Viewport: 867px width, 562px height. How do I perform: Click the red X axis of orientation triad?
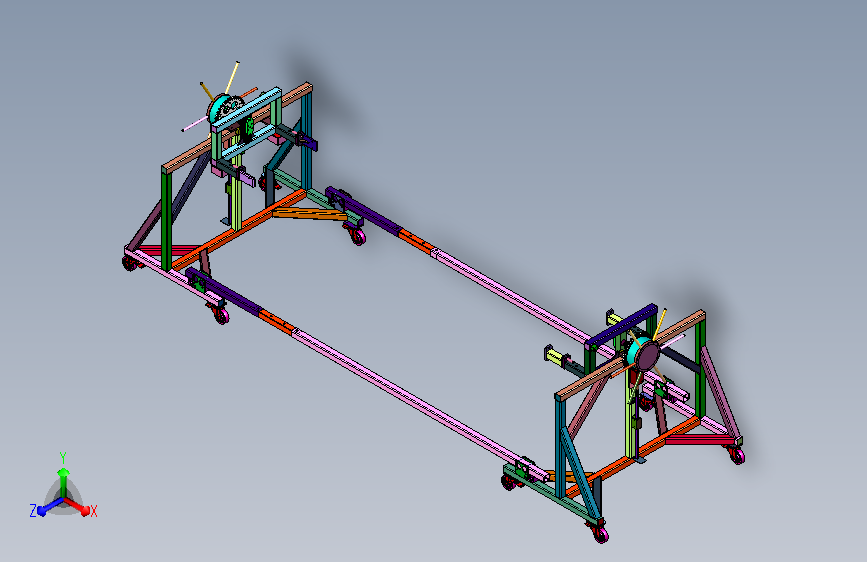[x=81, y=508]
